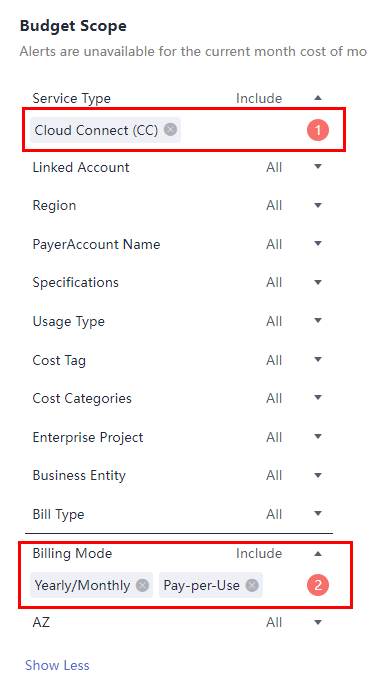
Task: Open the Cost Tag dropdown arrow
Action: [318, 360]
